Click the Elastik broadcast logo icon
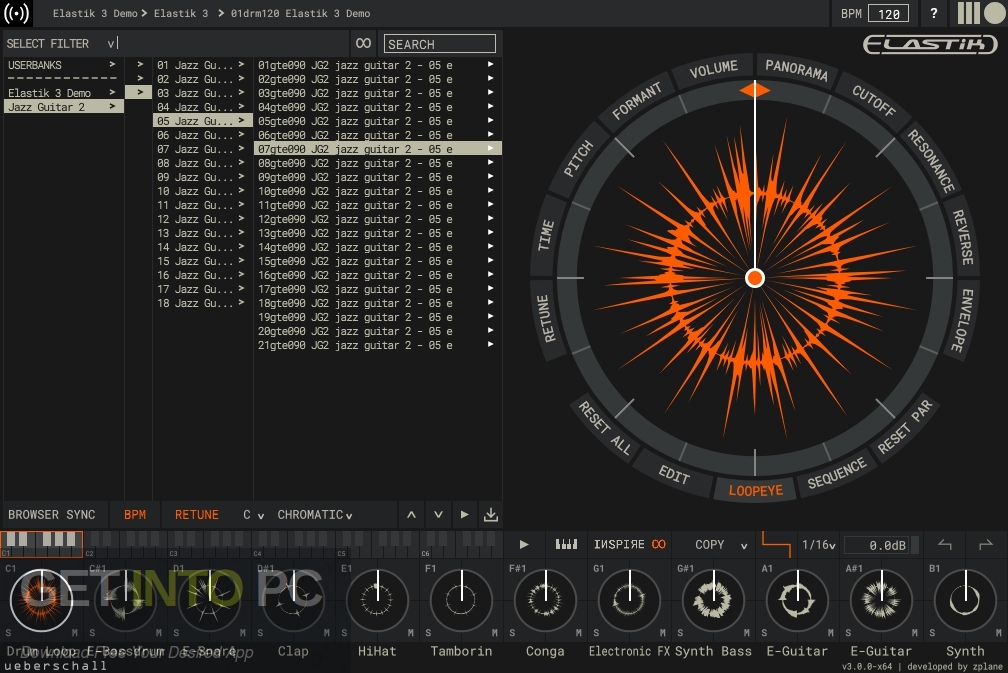The width and height of the screenshot is (1008, 673). 17,13
